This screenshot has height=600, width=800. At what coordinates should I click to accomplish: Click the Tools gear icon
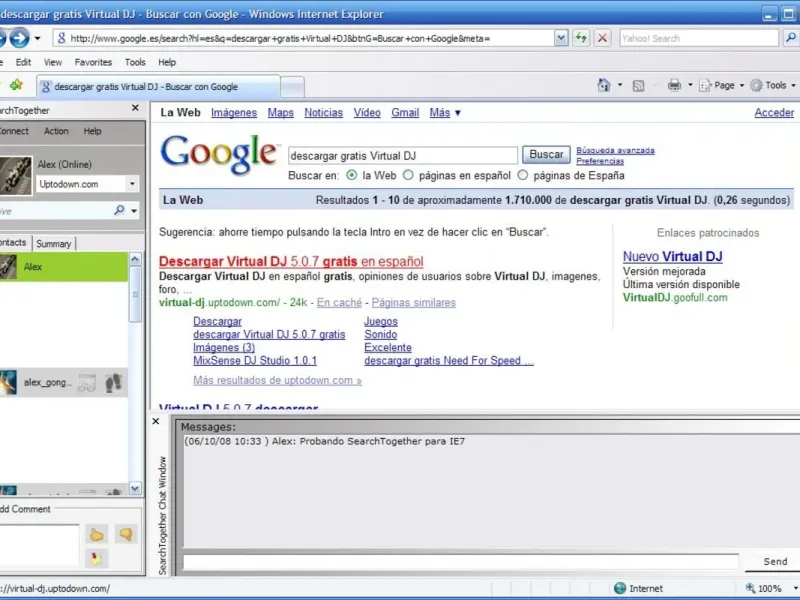point(756,85)
